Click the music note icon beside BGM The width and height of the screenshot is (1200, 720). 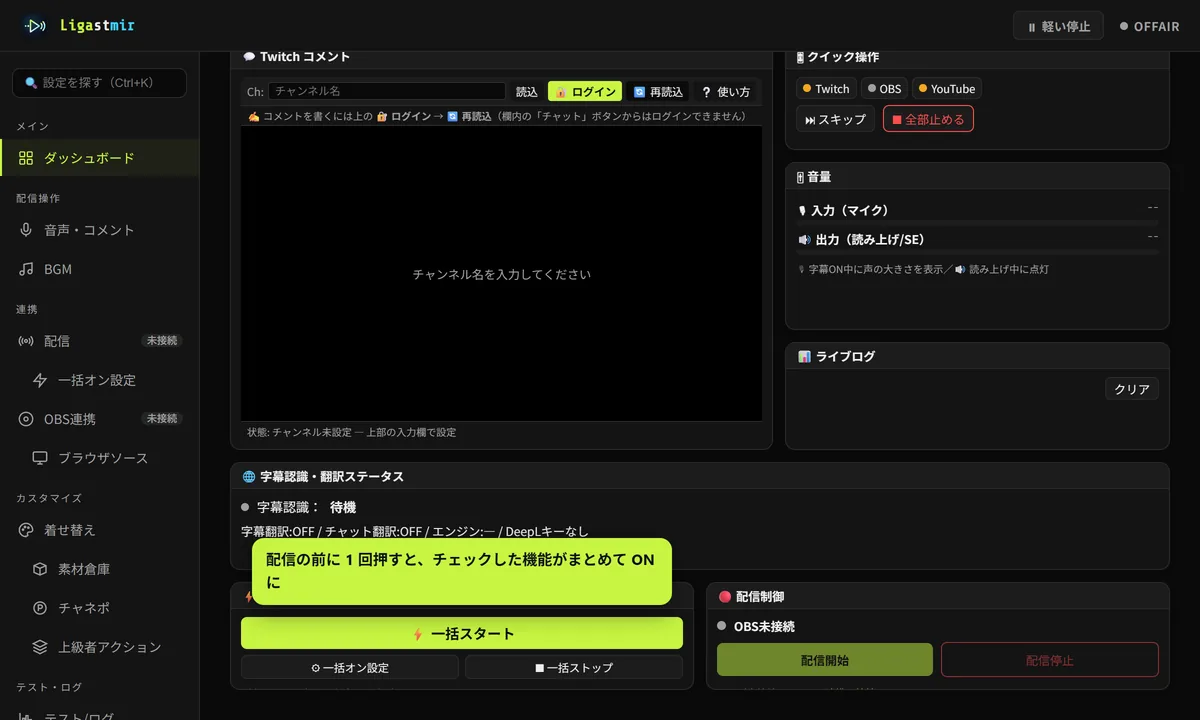click(26, 269)
